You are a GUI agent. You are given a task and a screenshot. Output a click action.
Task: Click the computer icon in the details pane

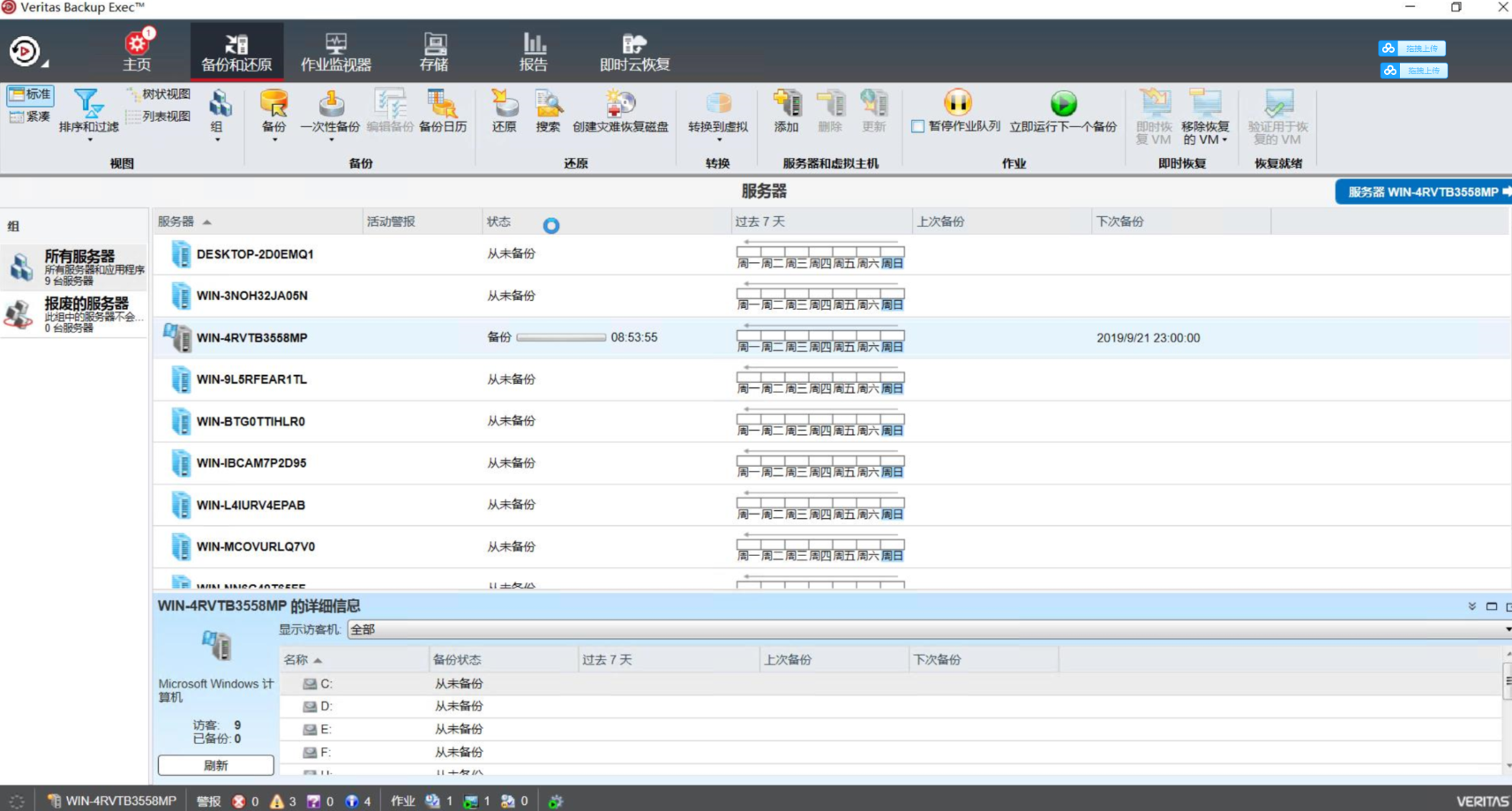(x=216, y=646)
